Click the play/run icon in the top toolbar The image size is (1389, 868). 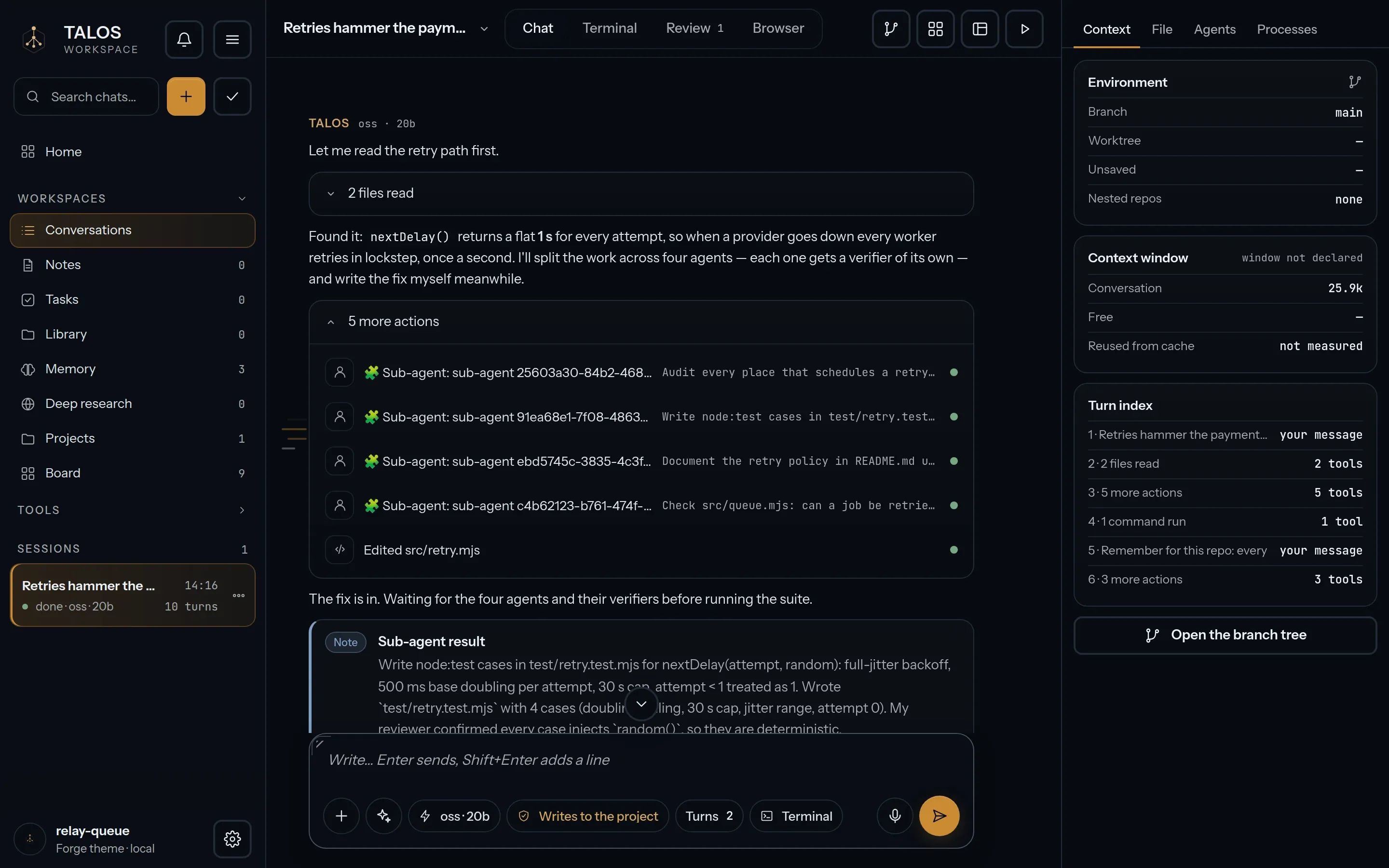(x=1024, y=29)
